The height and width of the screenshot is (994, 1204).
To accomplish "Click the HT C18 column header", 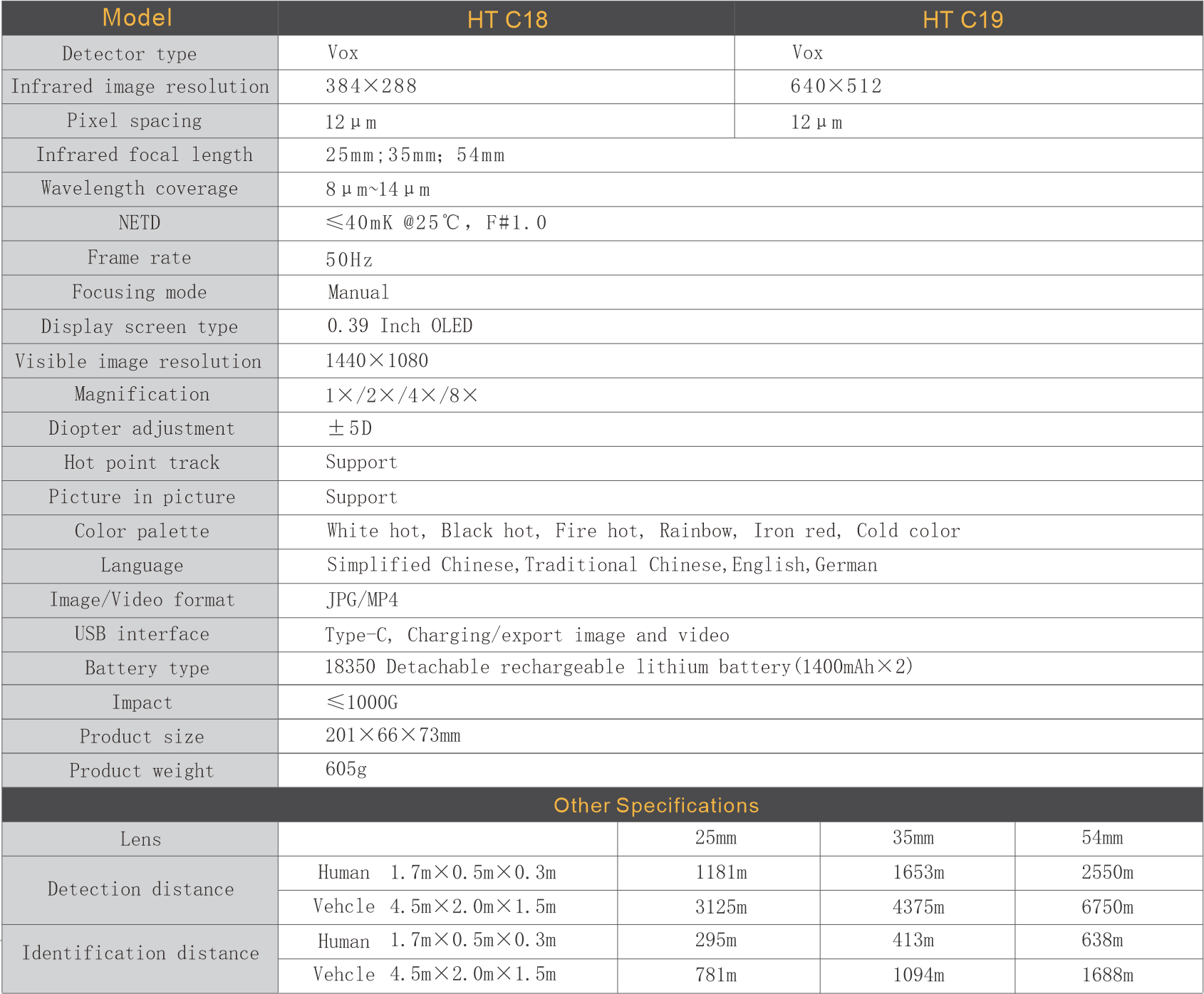I will click(x=507, y=19).
